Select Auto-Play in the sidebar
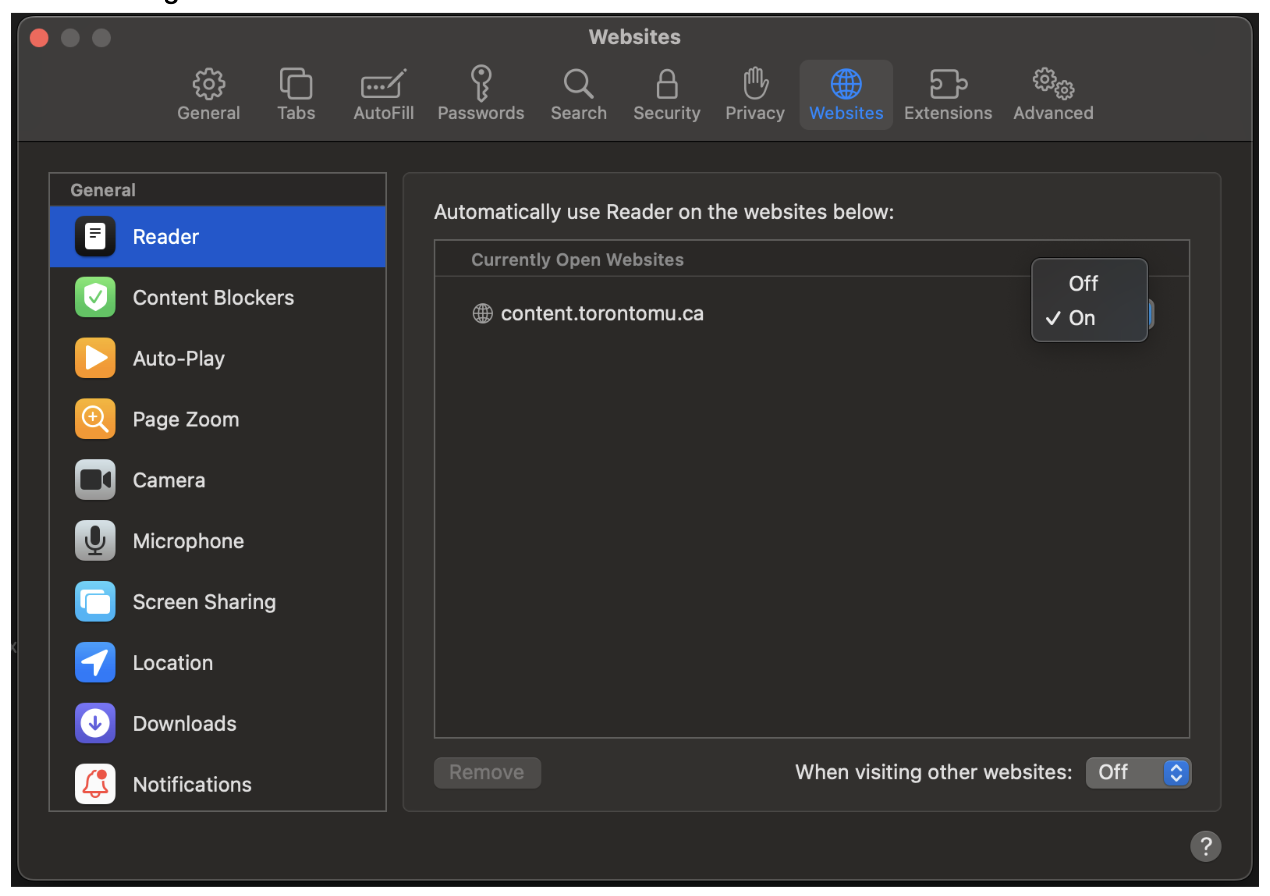The height and width of the screenshot is (896, 1270). [179, 359]
